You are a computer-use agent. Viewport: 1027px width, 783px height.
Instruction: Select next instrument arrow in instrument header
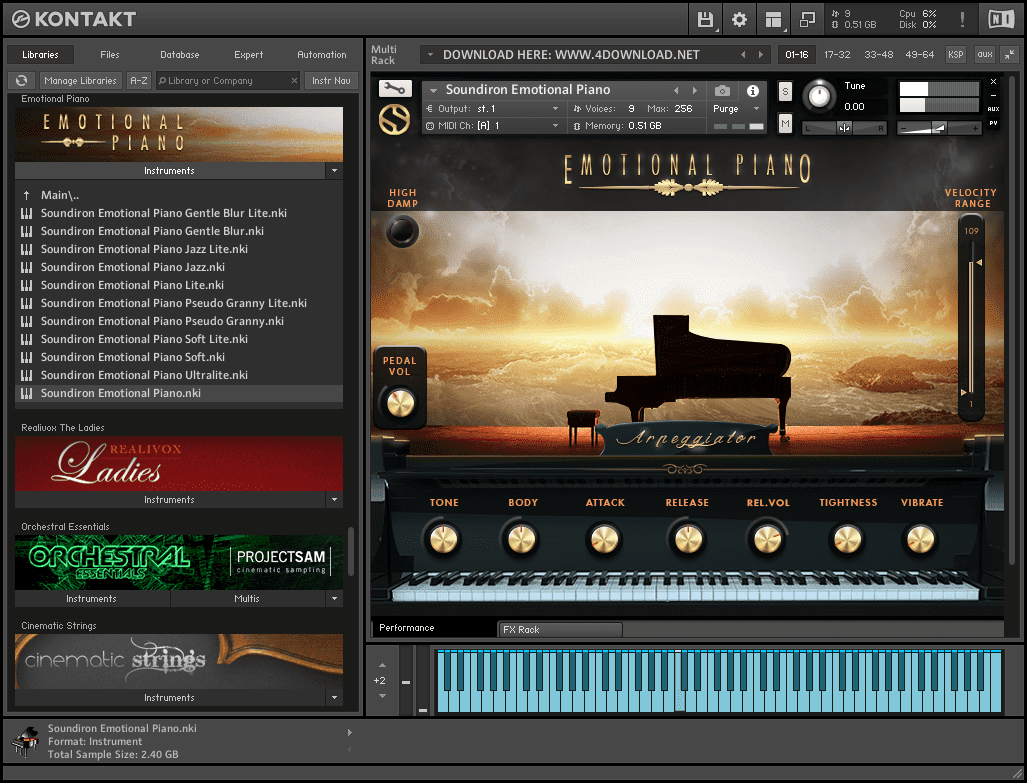(695, 90)
